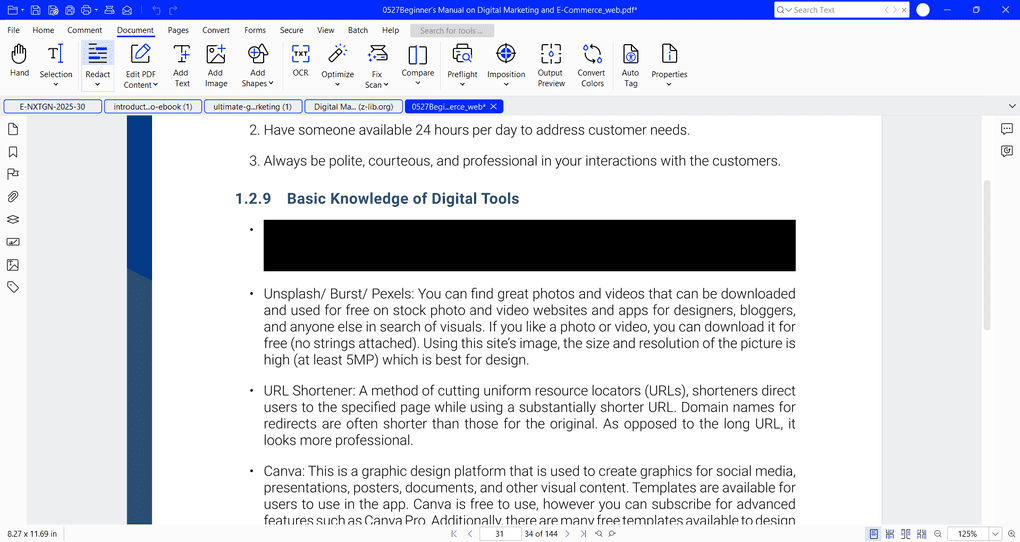Jump to the first page
The image size is (1020, 542).
(454, 534)
